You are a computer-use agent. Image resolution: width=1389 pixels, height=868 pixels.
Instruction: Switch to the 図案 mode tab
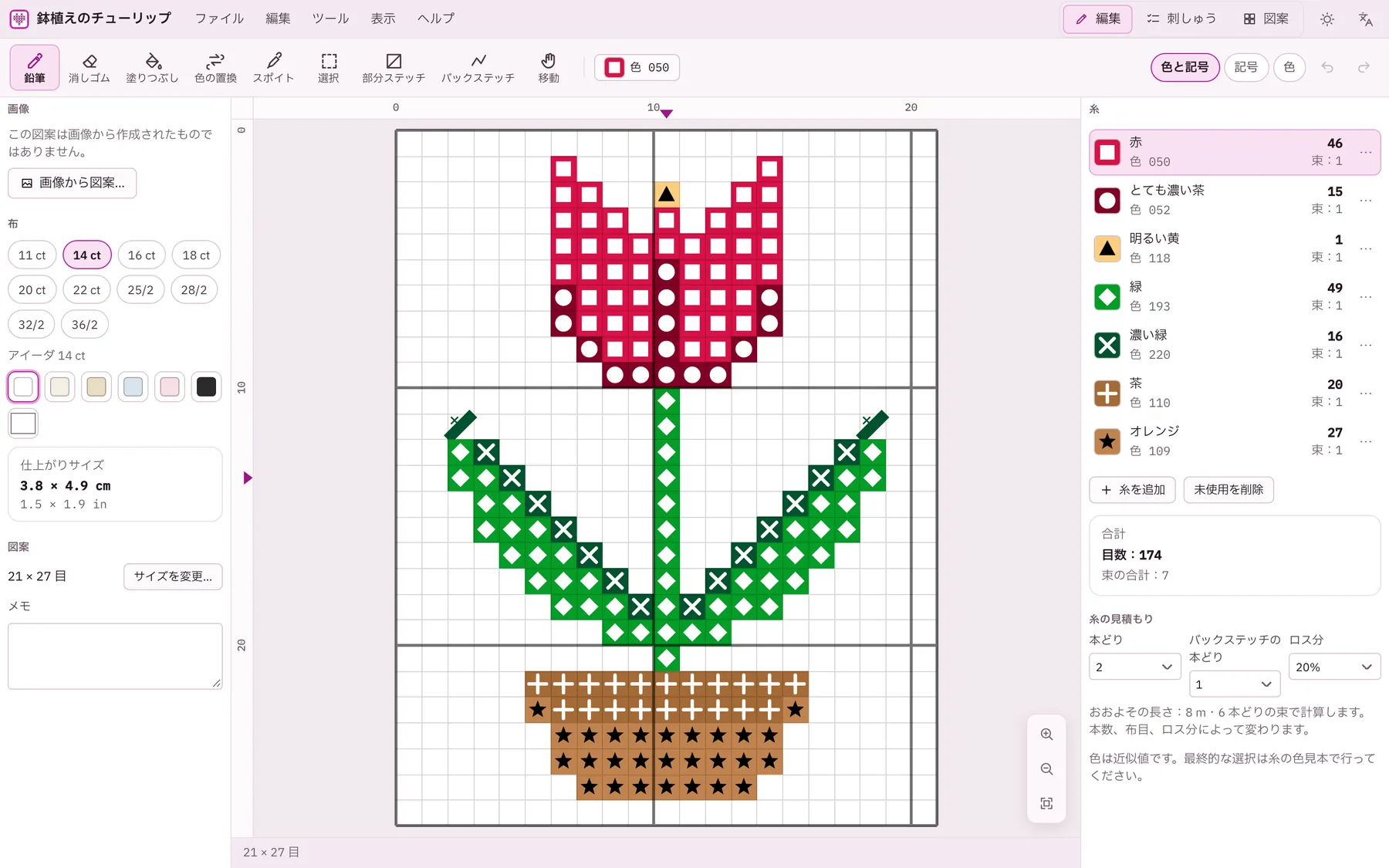[x=1266, y=19]
